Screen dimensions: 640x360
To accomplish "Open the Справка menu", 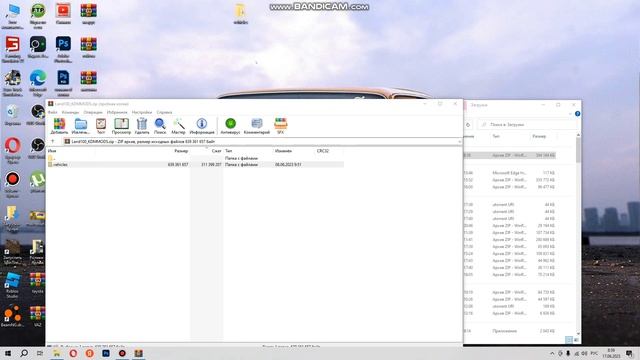I will point(164,112).
